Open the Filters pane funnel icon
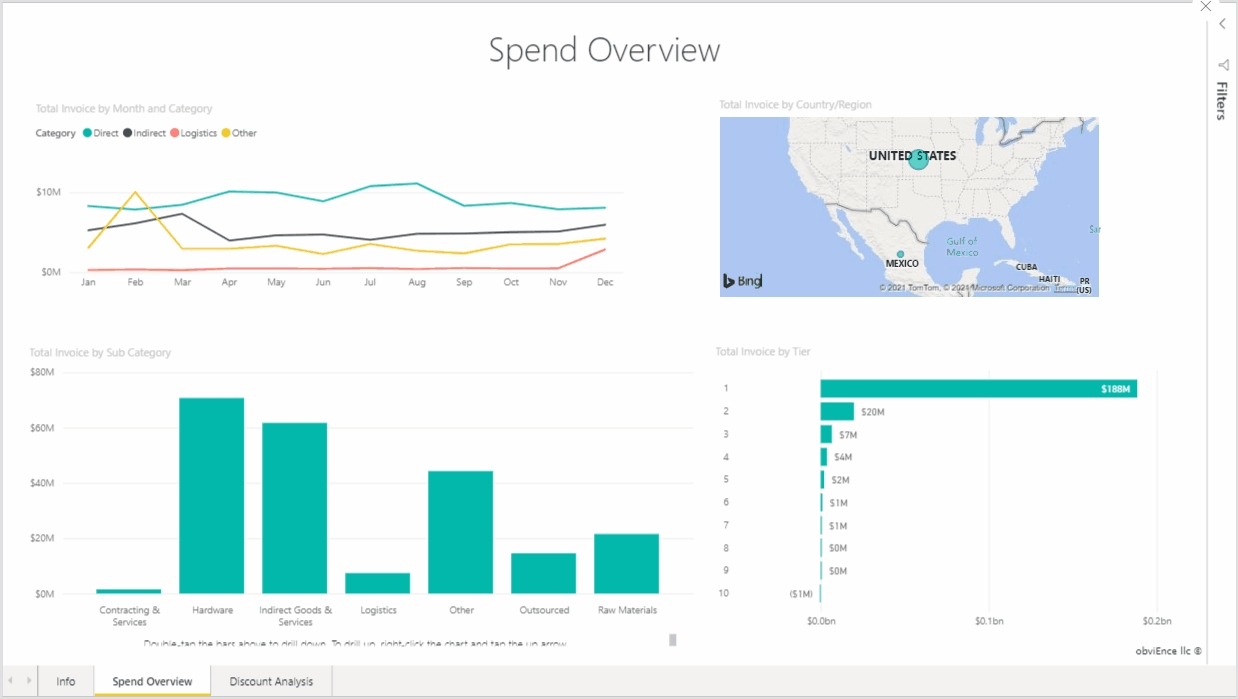The image size is (1238, 699). tap(1224, 65)
